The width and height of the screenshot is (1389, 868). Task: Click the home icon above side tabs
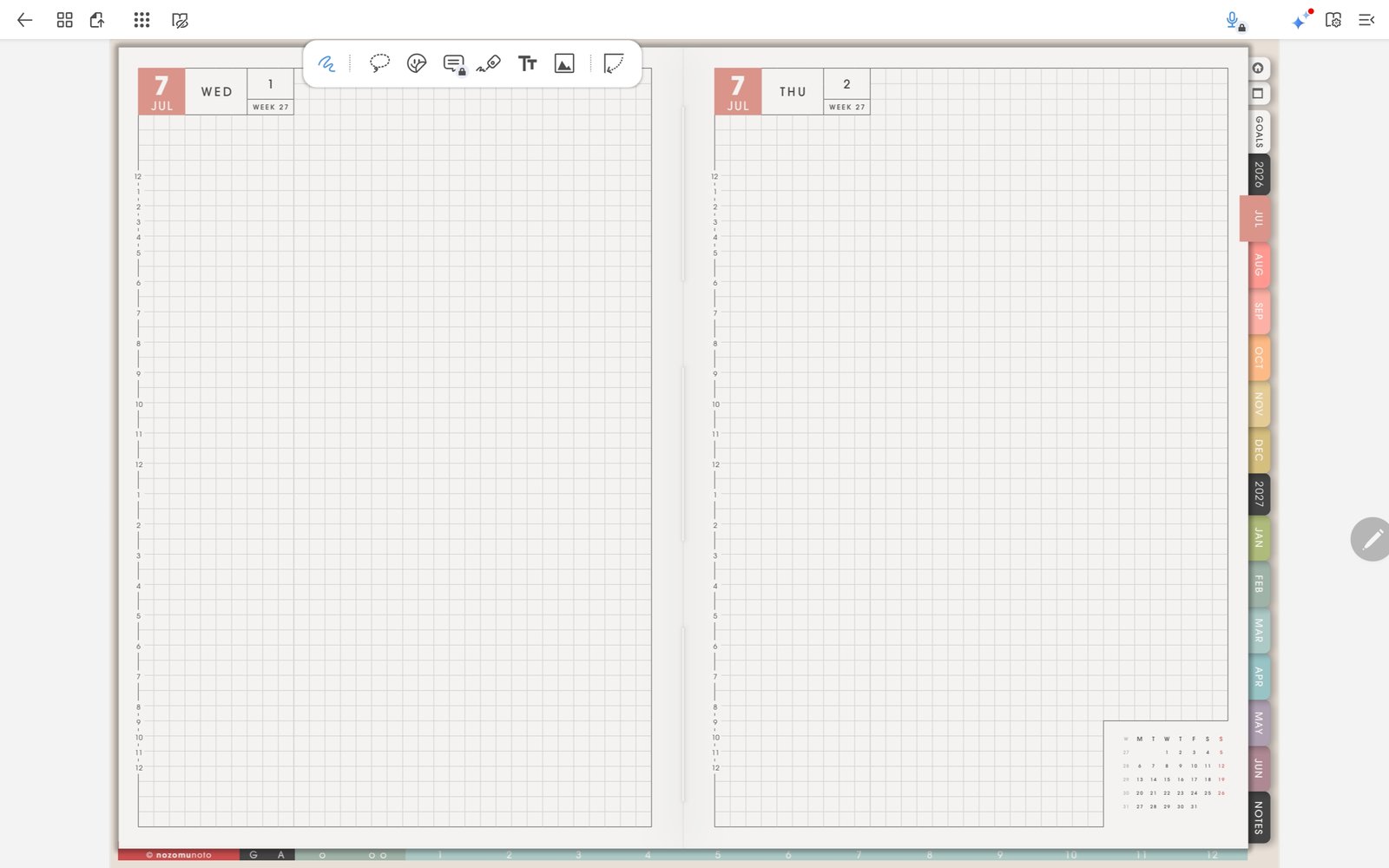1258,69
